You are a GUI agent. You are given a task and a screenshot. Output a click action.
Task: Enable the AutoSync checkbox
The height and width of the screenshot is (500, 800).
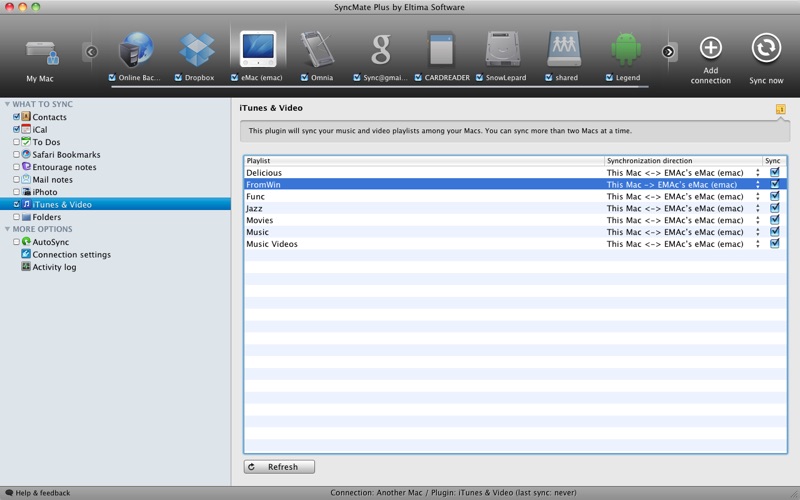click(16, 242)
